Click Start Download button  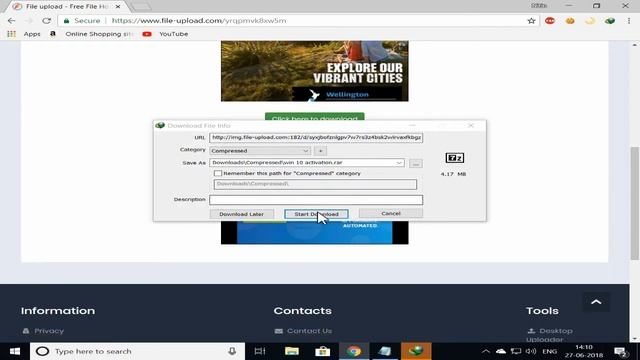tap(316, 214)
